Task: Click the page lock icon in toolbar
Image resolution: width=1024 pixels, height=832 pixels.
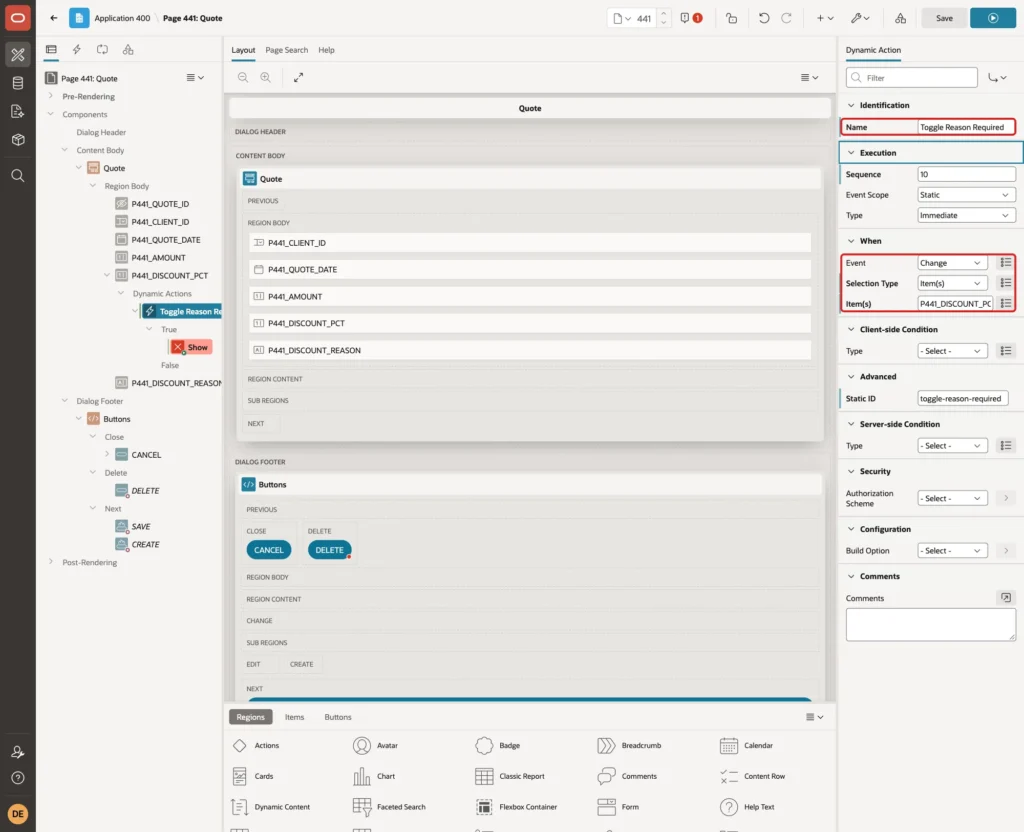Action: tap(731, 18)
